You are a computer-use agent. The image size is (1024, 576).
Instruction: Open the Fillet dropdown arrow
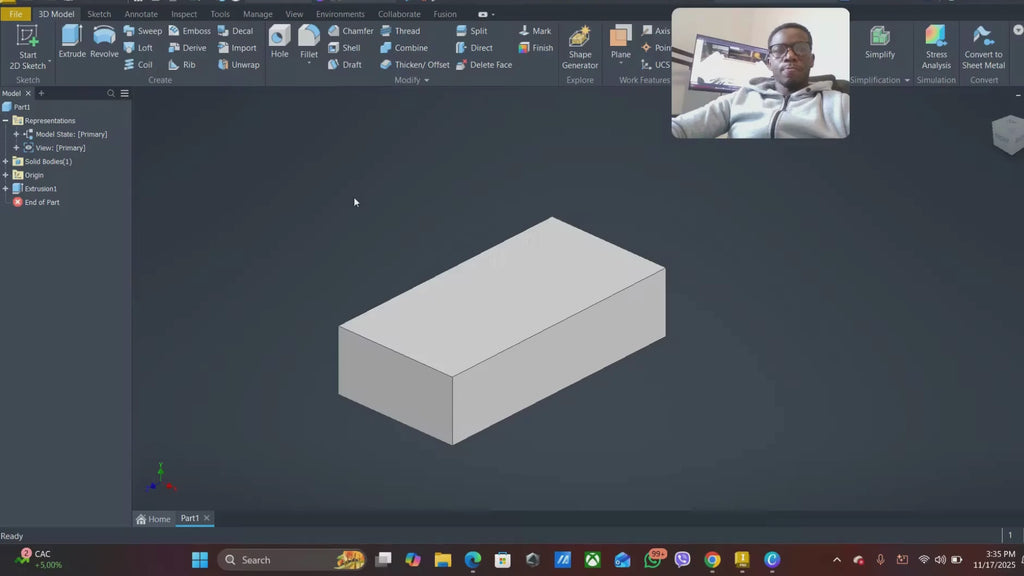click(x=310, y=62)
